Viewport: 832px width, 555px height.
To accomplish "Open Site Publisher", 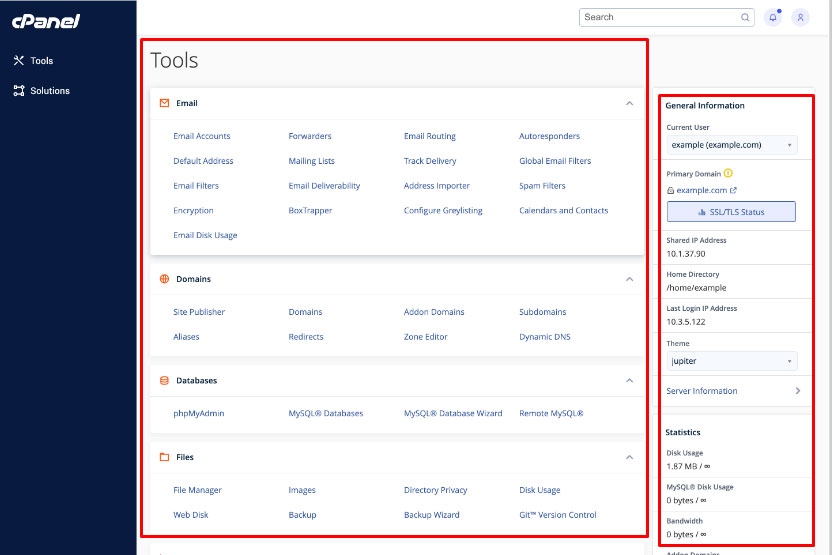I will 199,312.
